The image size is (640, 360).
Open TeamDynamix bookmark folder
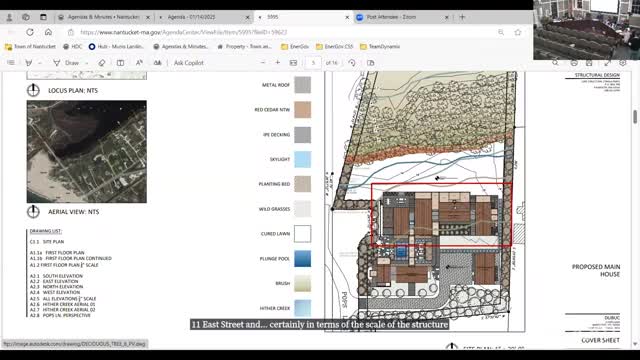[380, 47]
